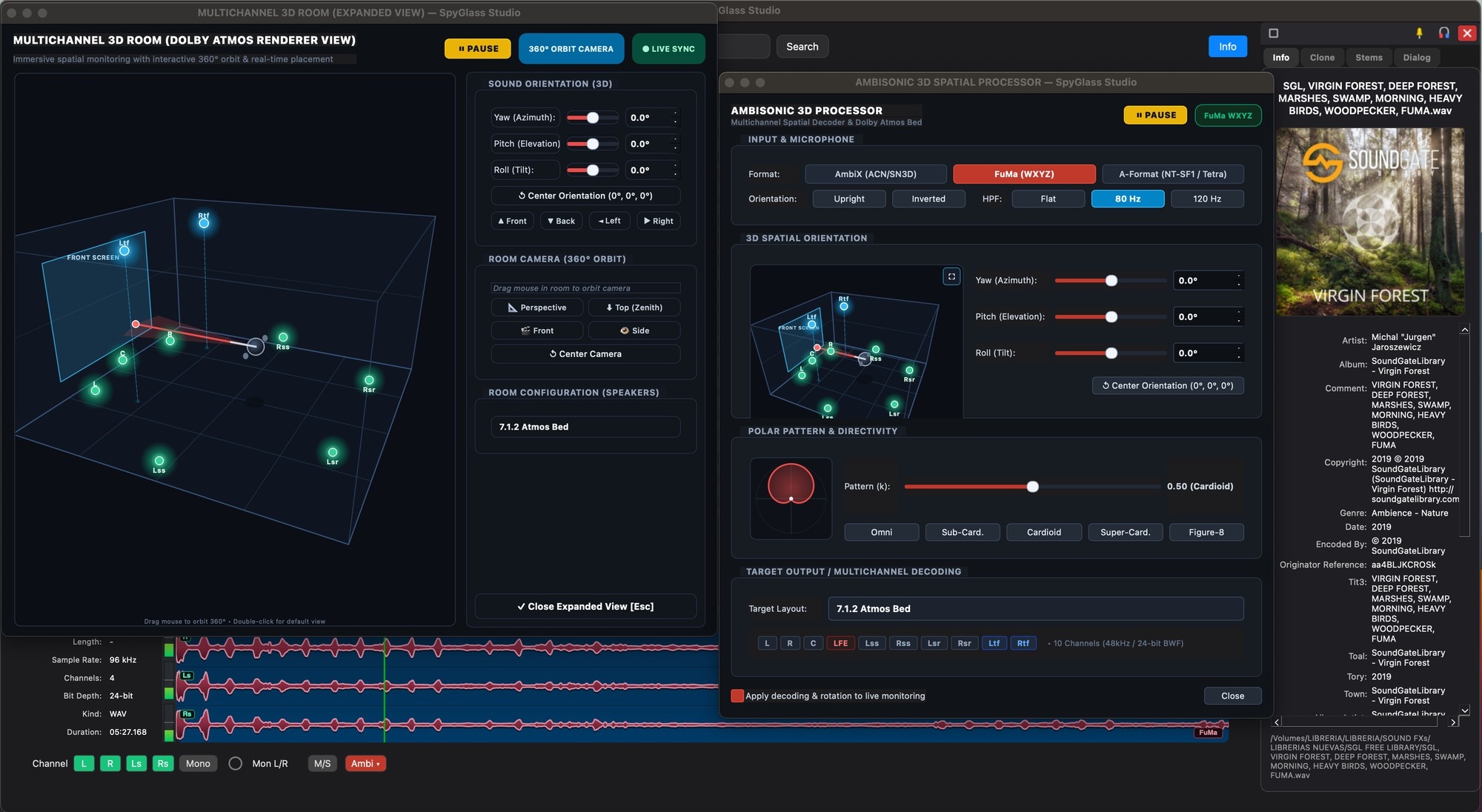1482x812 pixels.
Task: Select the Lss speaker node in the expanded 3D room
Action: coord(159,461)
